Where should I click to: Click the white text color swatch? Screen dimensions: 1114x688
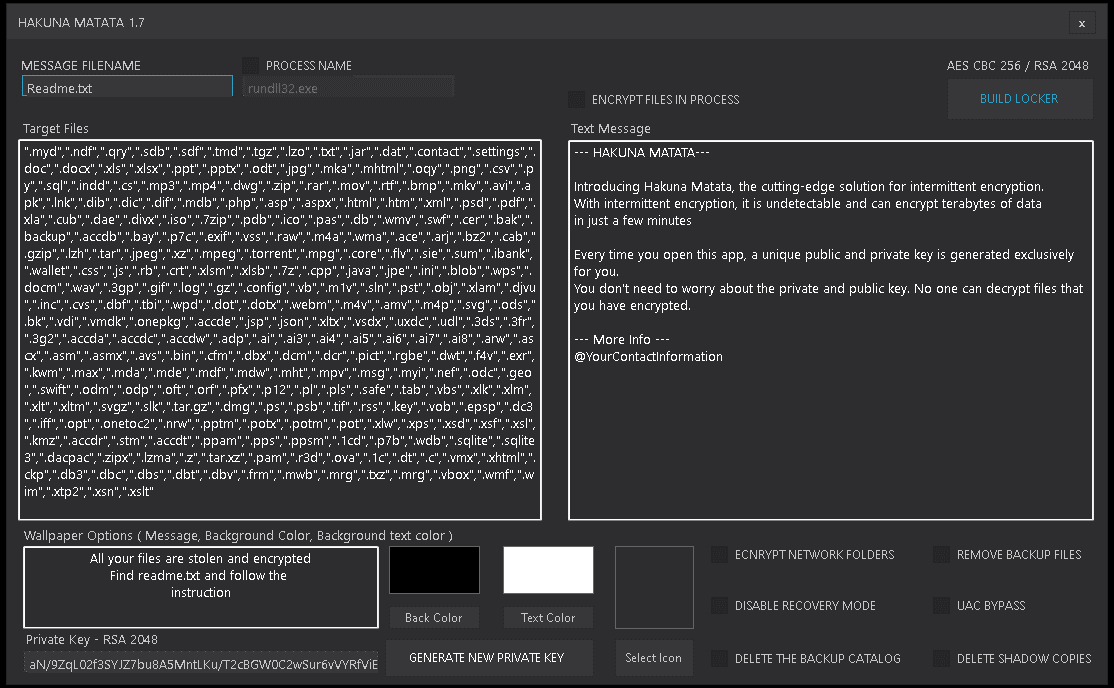pyautogui.click(x=548, y=569)
